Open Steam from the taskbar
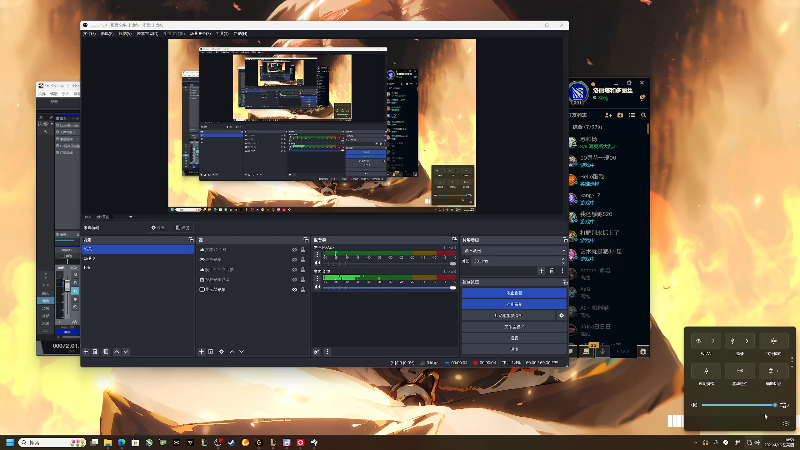The width and height of the screenshot is (800, 450). tap(232, 442)
